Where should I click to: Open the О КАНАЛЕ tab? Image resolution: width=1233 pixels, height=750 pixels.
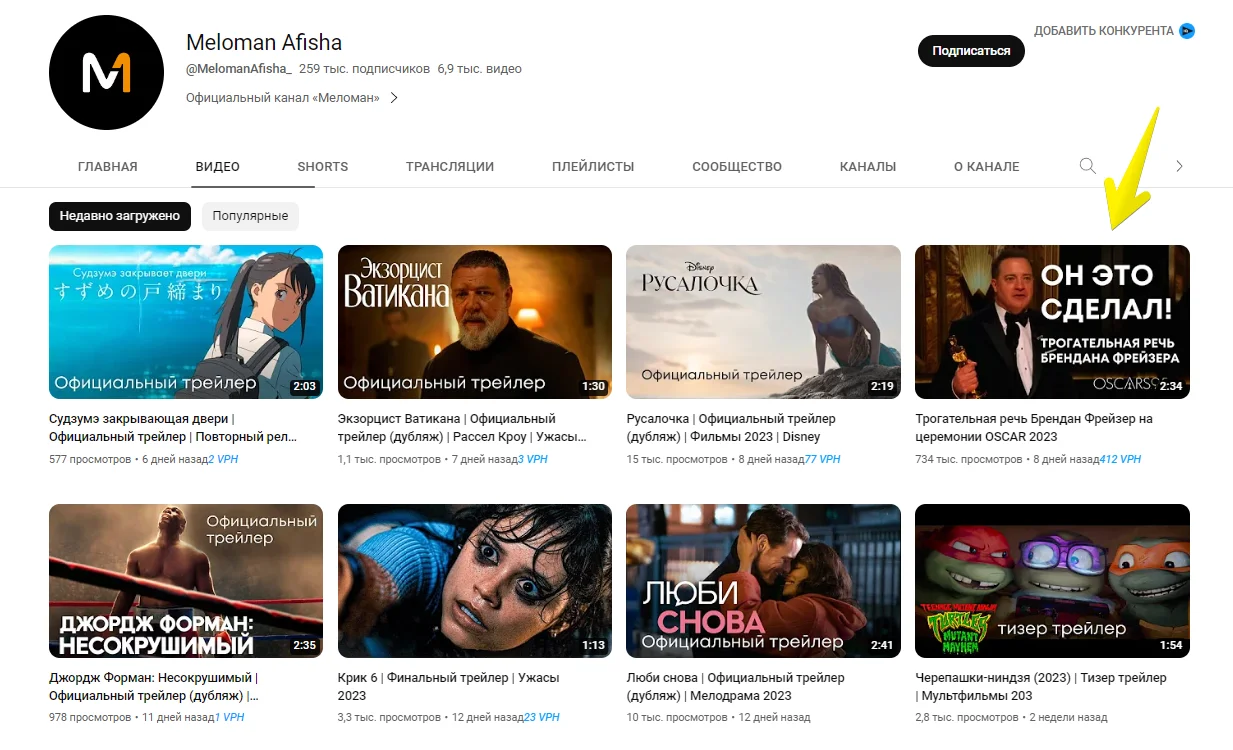click(x=986, y=167)
